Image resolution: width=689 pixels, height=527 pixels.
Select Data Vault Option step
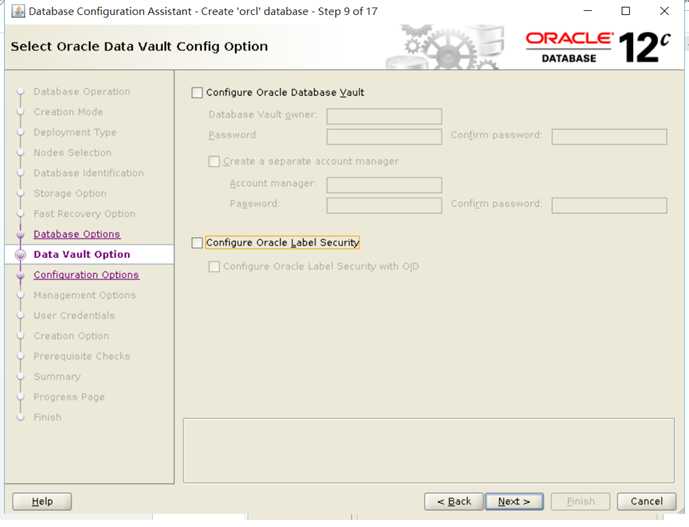[82, 254]
